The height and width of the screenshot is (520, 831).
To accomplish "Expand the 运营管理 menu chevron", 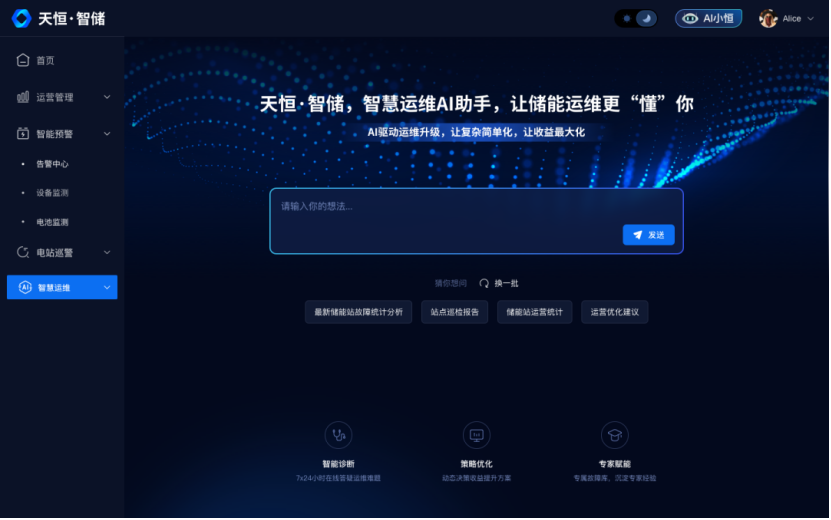I will (x=107, y=96).
